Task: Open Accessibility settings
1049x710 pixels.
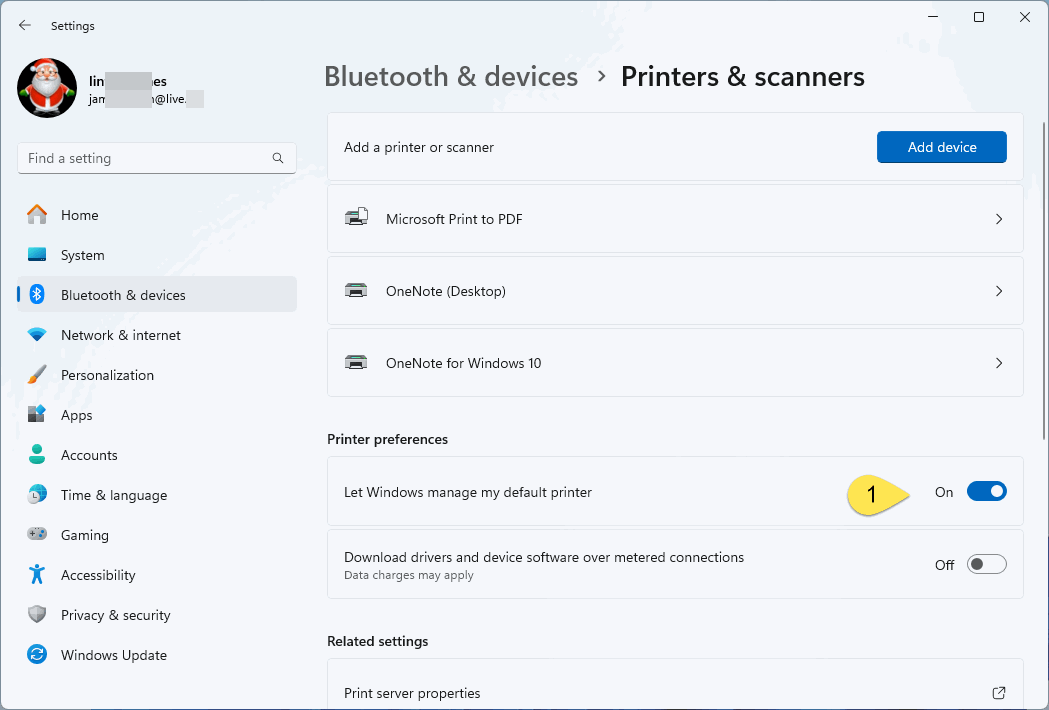Action: click(157, 575)
